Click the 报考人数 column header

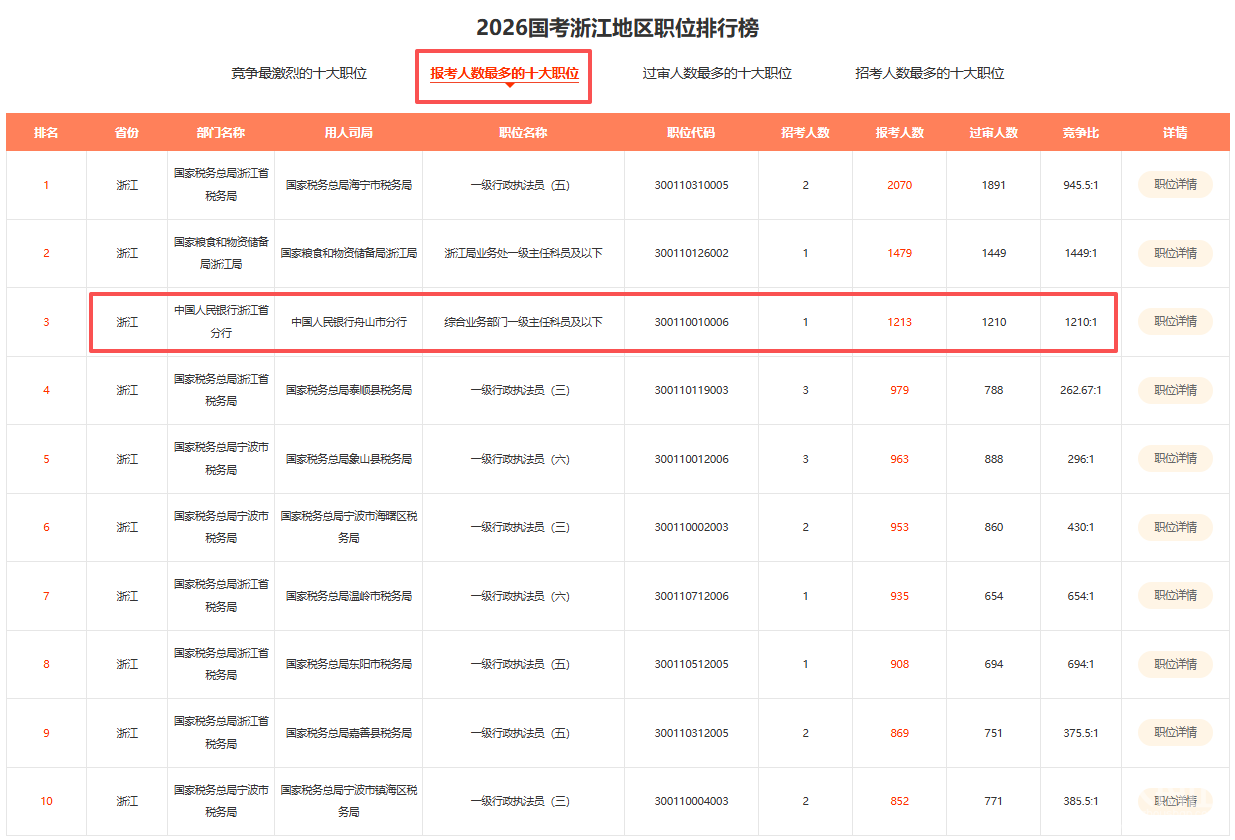click(899, 133)
